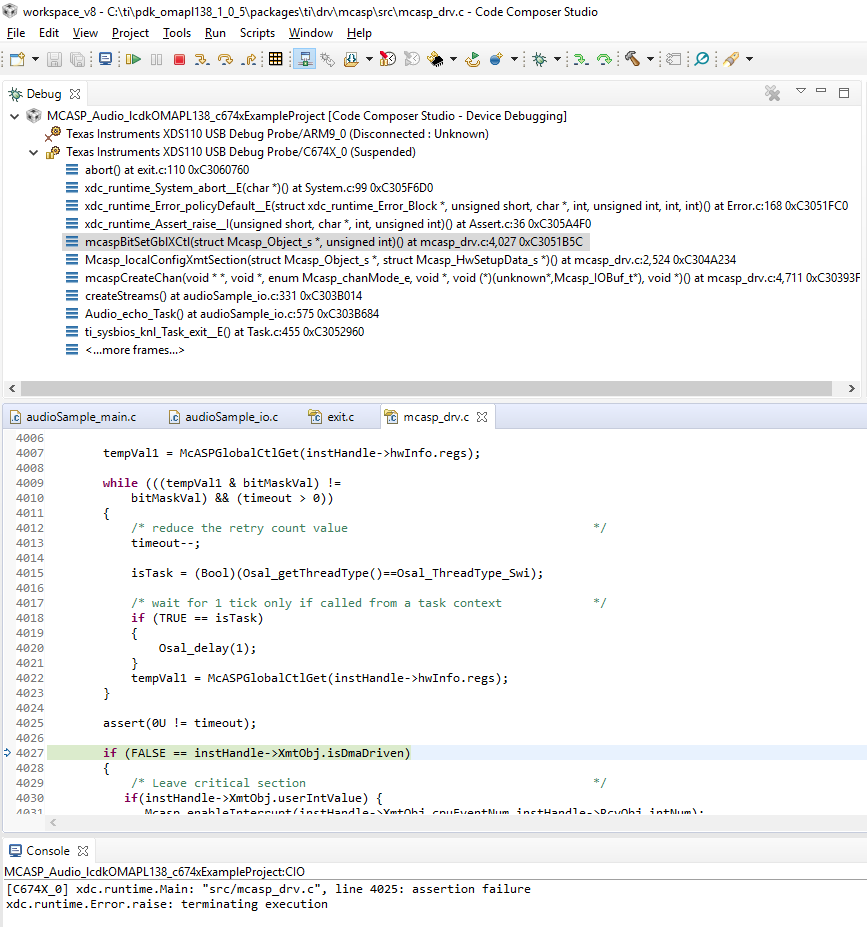This screenshot has width=867, height=927.
Task: Select the abort() at exit.c:110 stack frame
Action: pos(167,170)
